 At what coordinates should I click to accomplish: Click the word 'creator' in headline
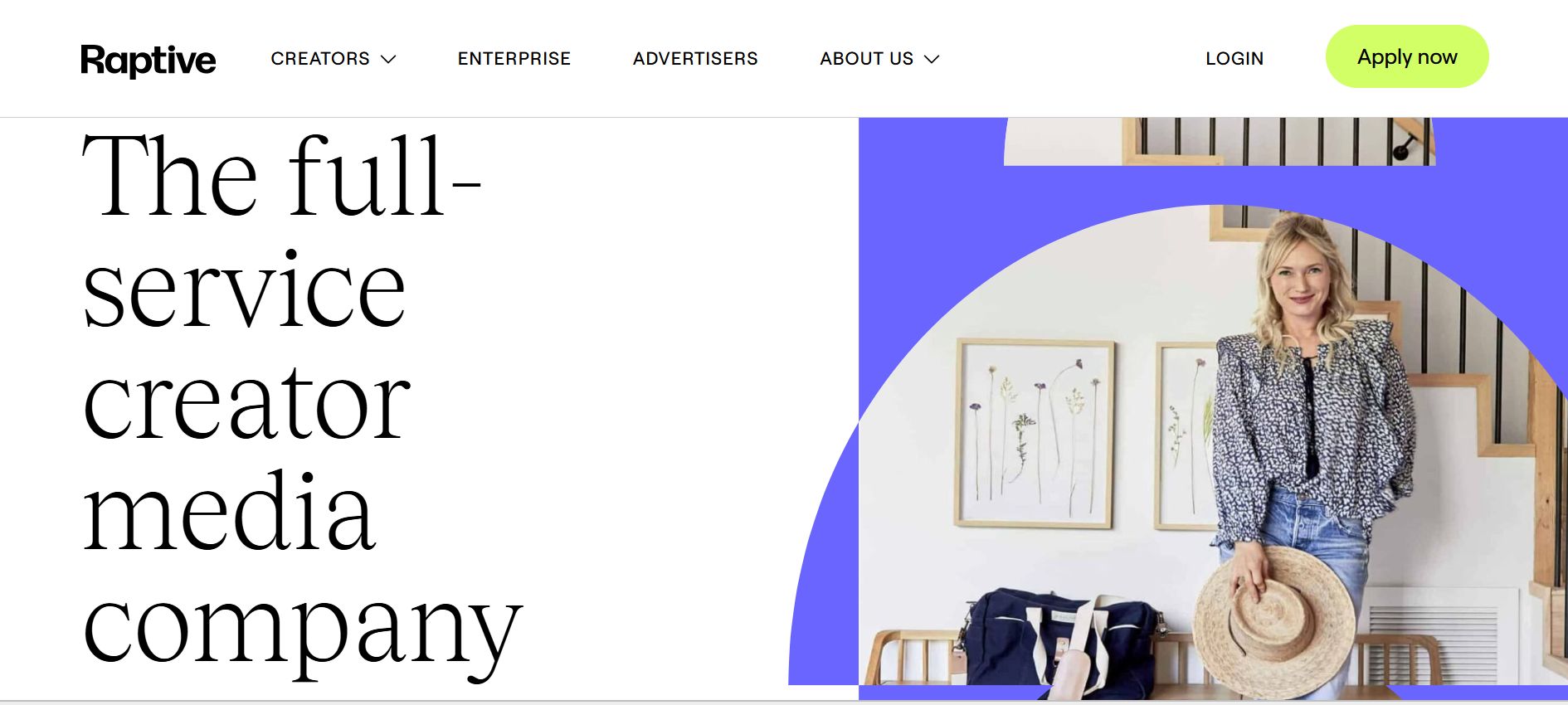(x=246, y=404)
